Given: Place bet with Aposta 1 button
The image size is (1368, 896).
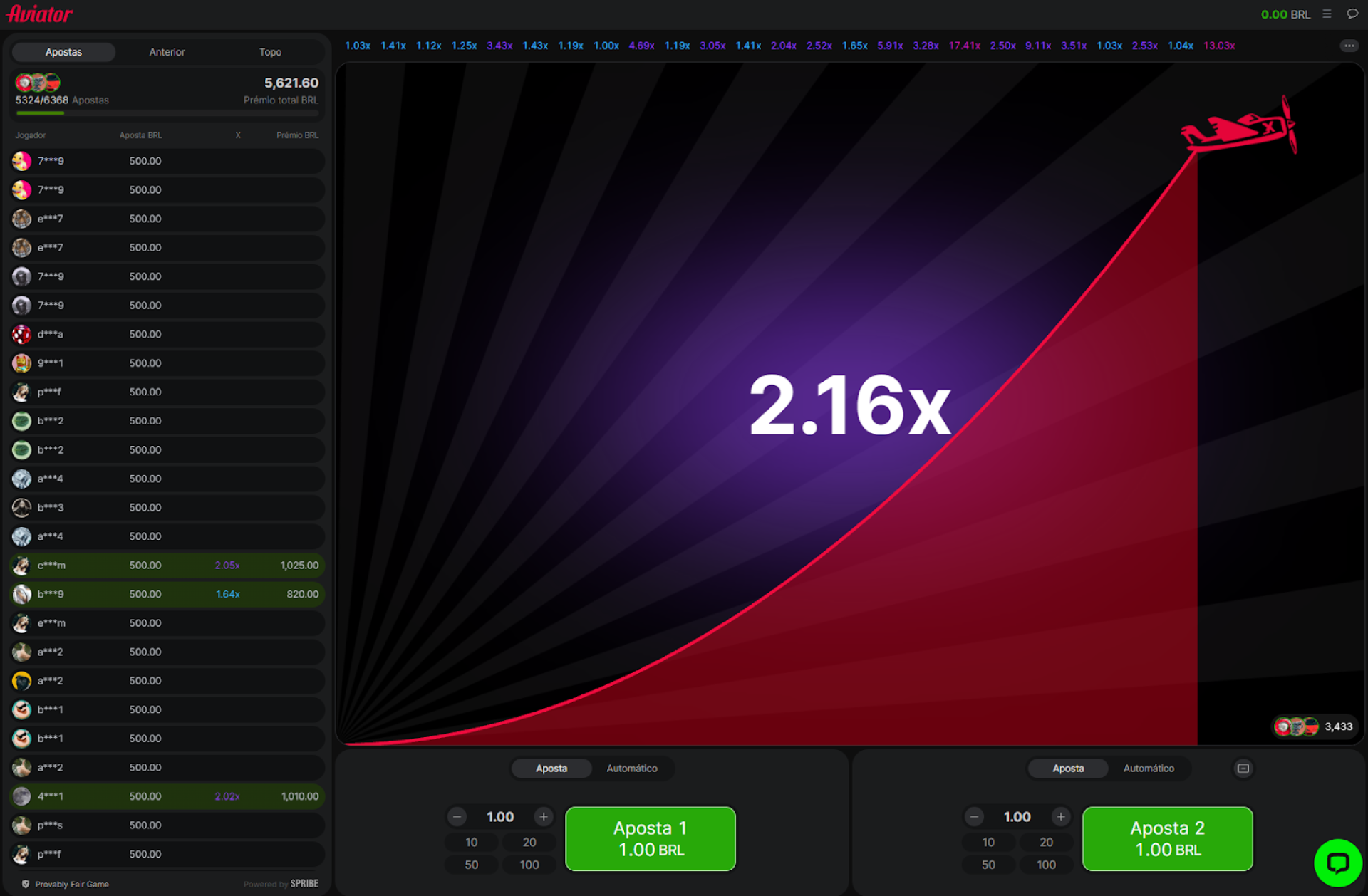Looking at the screenshot, I should coord(650,838).
